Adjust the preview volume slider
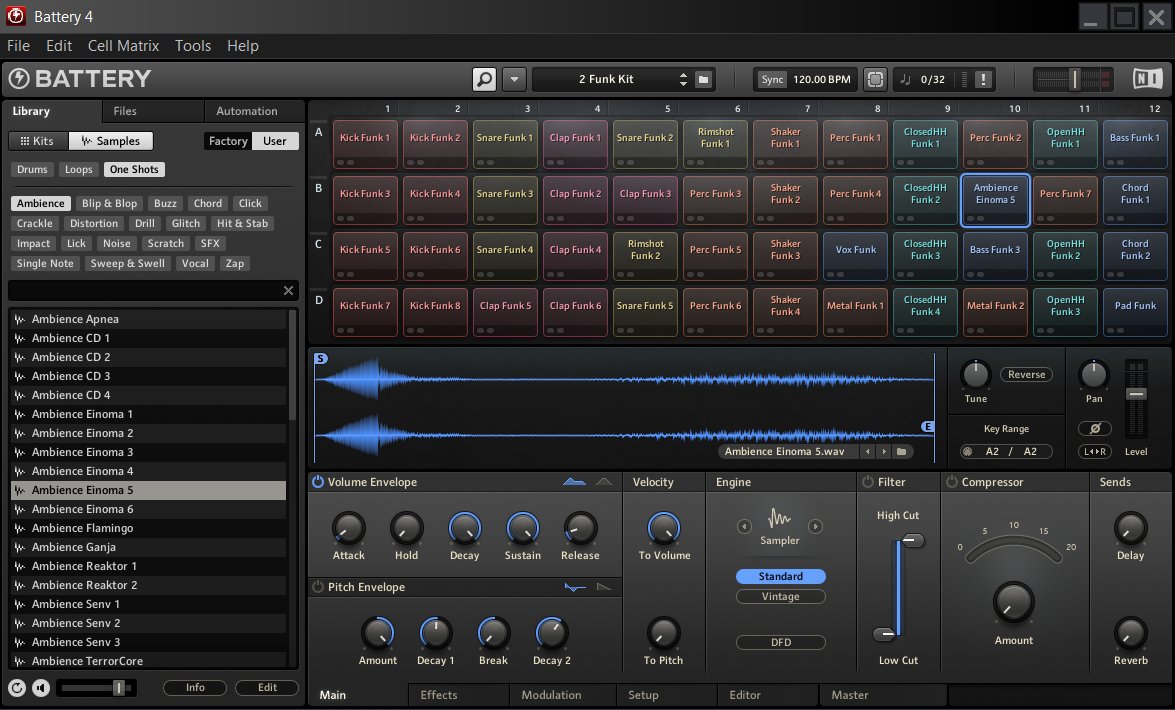This screenshot has width=1175, height=710. click(118, 688)
